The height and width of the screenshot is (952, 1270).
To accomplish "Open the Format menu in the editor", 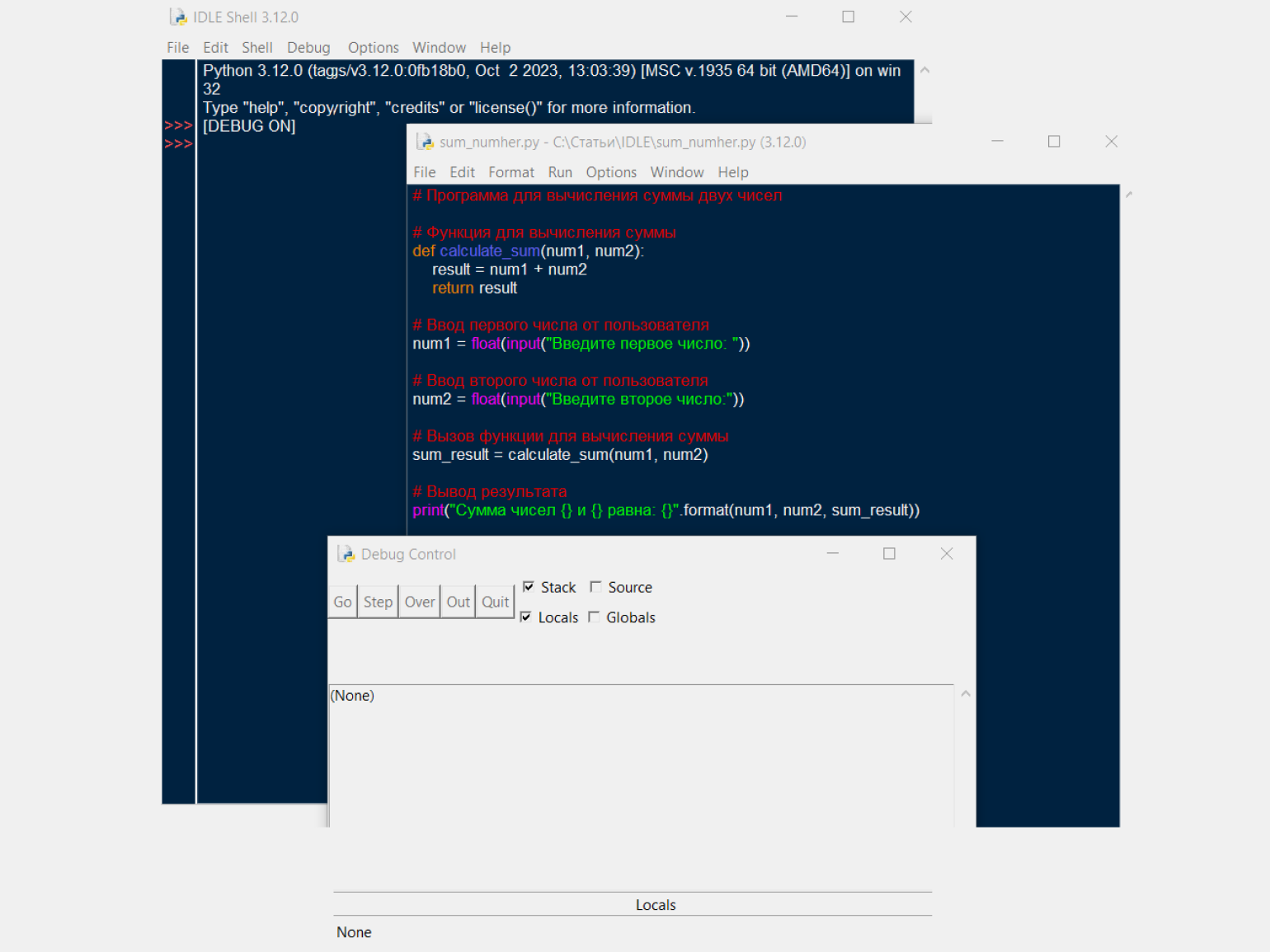I will (x=511, y=172).
